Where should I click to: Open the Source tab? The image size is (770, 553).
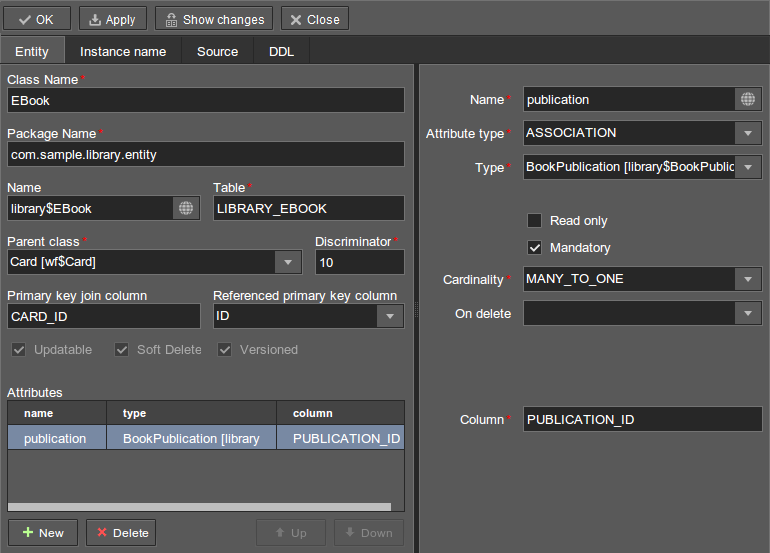218,51
